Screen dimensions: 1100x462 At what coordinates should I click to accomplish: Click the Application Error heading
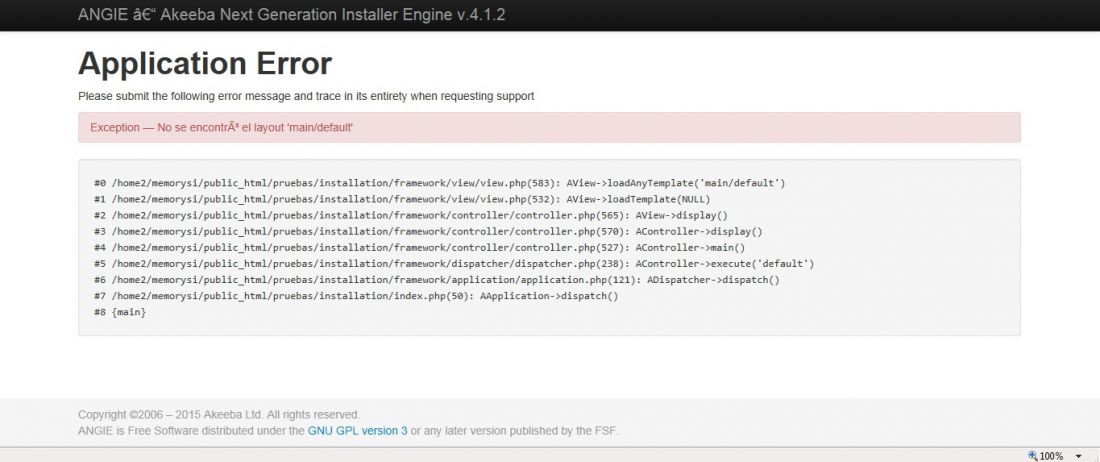(x=204, y=63)
